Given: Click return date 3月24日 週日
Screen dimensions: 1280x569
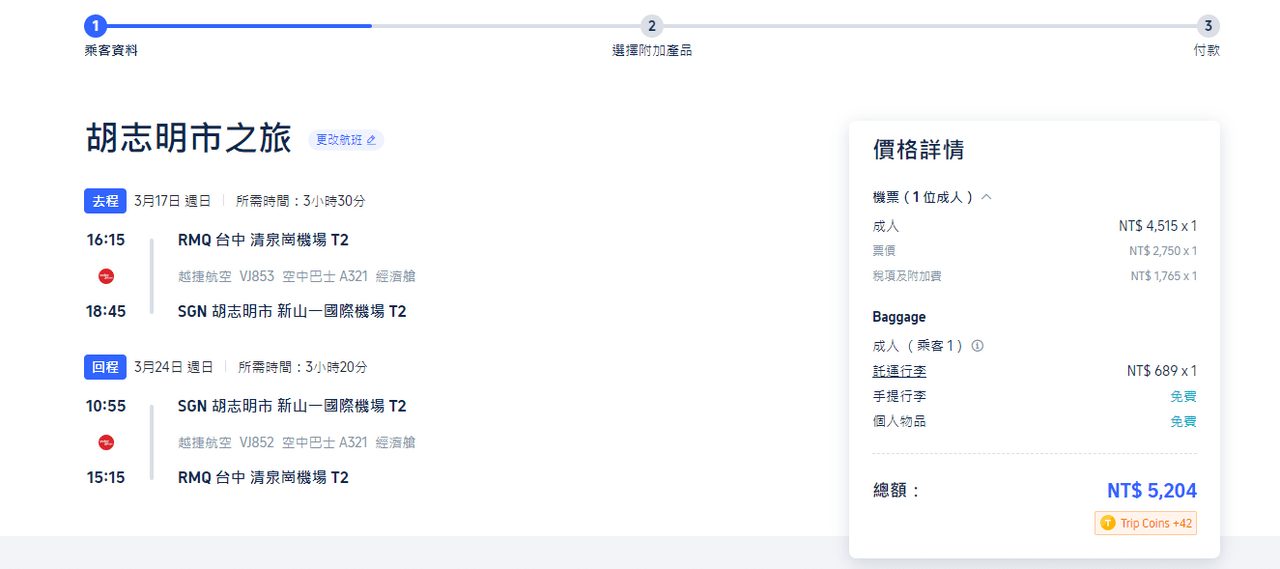Looking at the screenshot, I should point(174,367).
